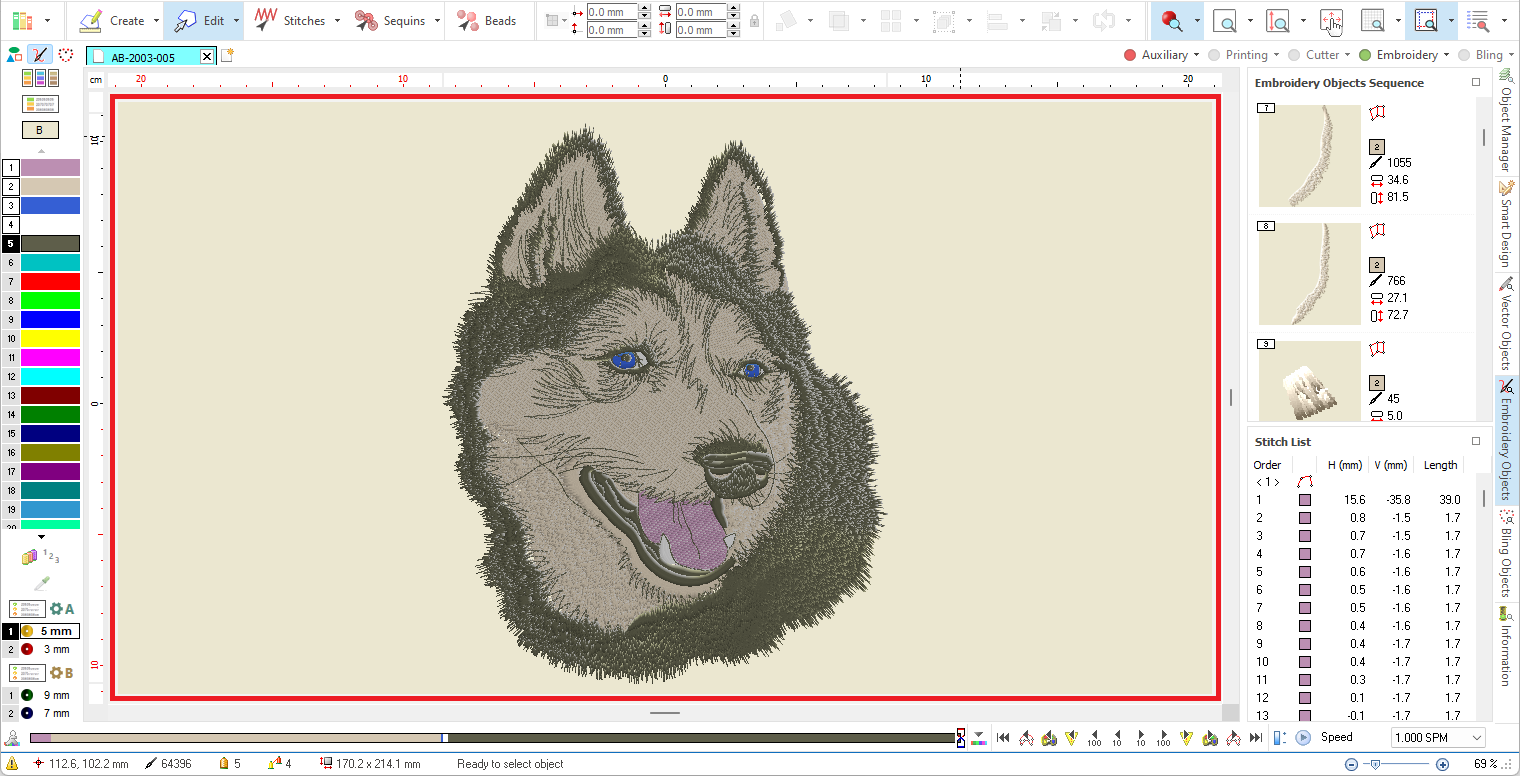Close the AB-2003-005 tab
Image resolution: width=1520 pixels, height=776 pixels.
pos(207,57)
